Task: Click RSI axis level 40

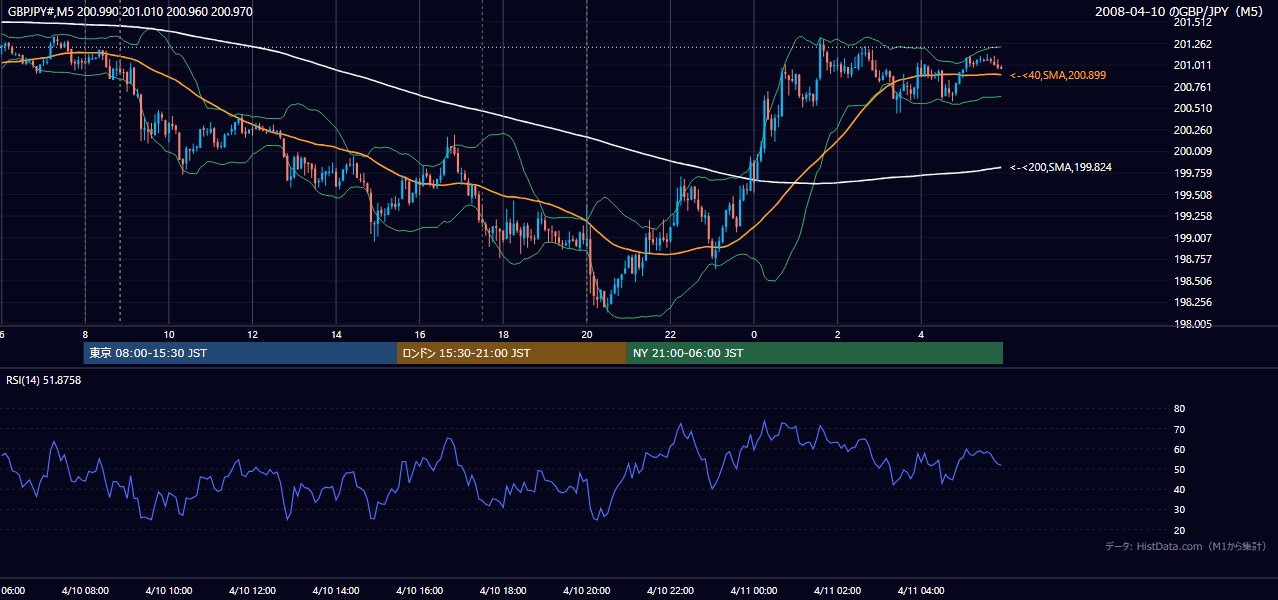Action: coord(1179,489)
